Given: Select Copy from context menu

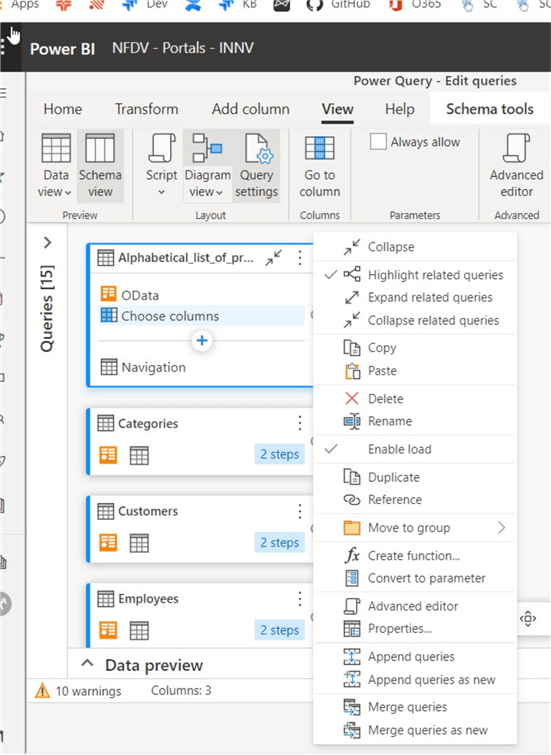Looking at the screenshot, I should pyautogui.click(x=415, y=348).
